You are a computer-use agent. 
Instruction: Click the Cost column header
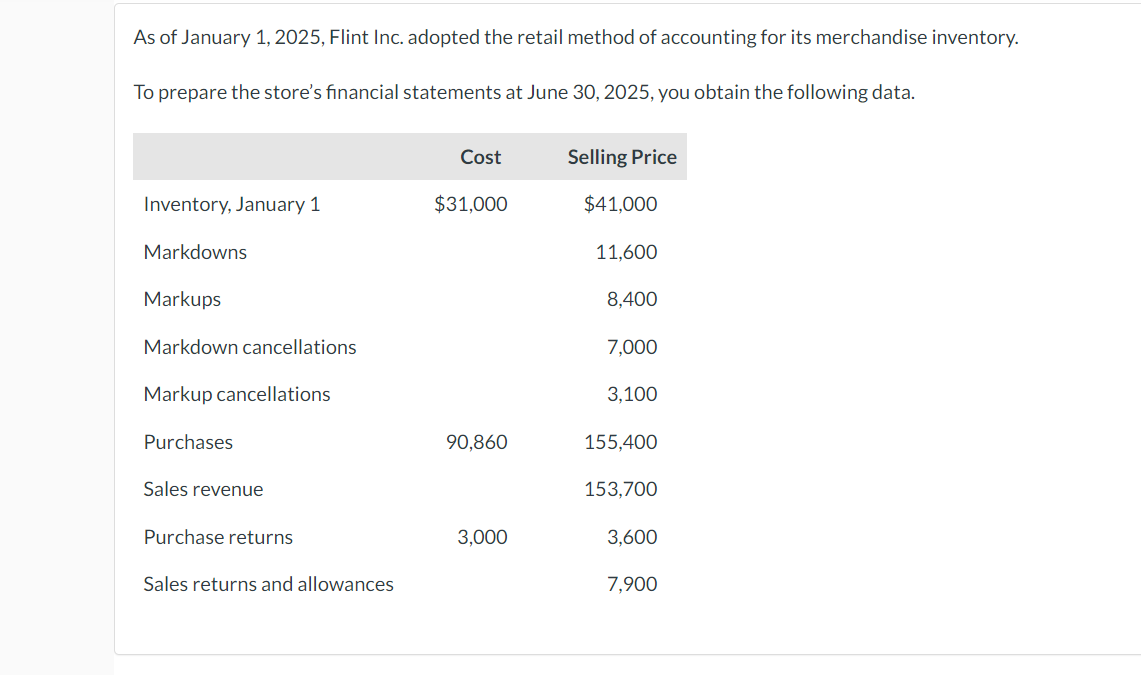pos(480,157)
